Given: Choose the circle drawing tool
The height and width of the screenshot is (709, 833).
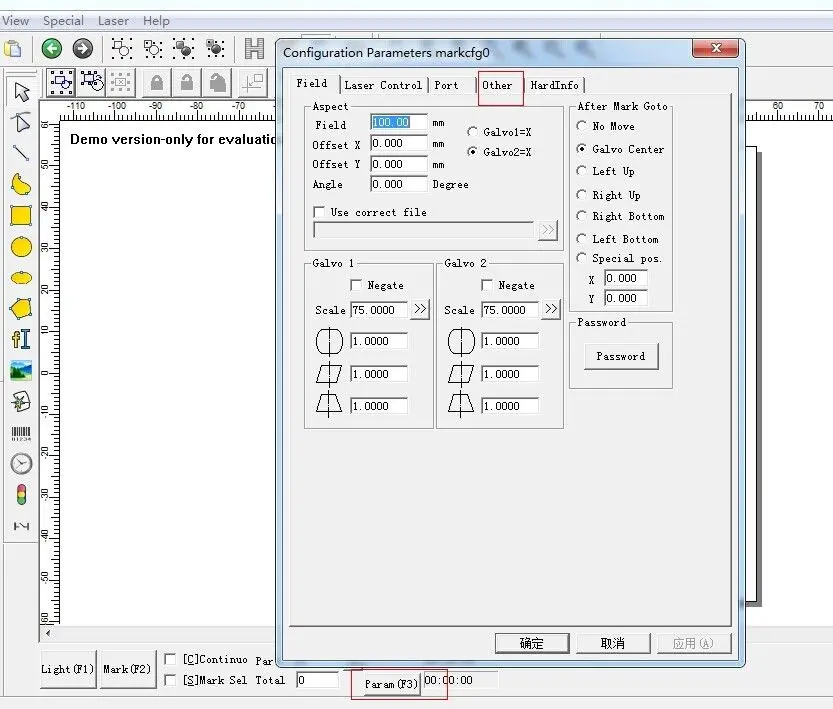Looking at the screenshot, I should 21,247.
